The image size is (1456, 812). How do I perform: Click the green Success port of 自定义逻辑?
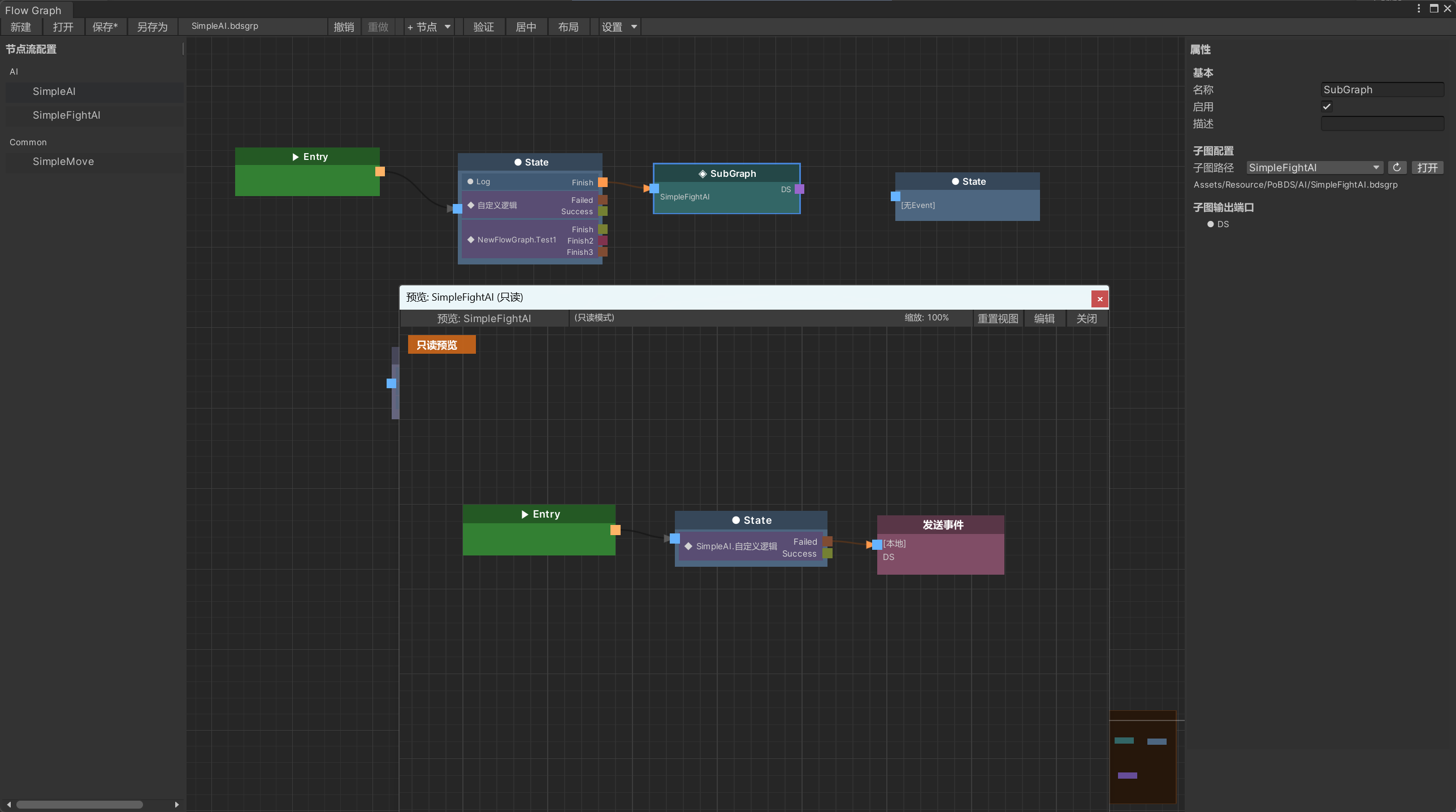pyautogui.click(x=603, y=211)
